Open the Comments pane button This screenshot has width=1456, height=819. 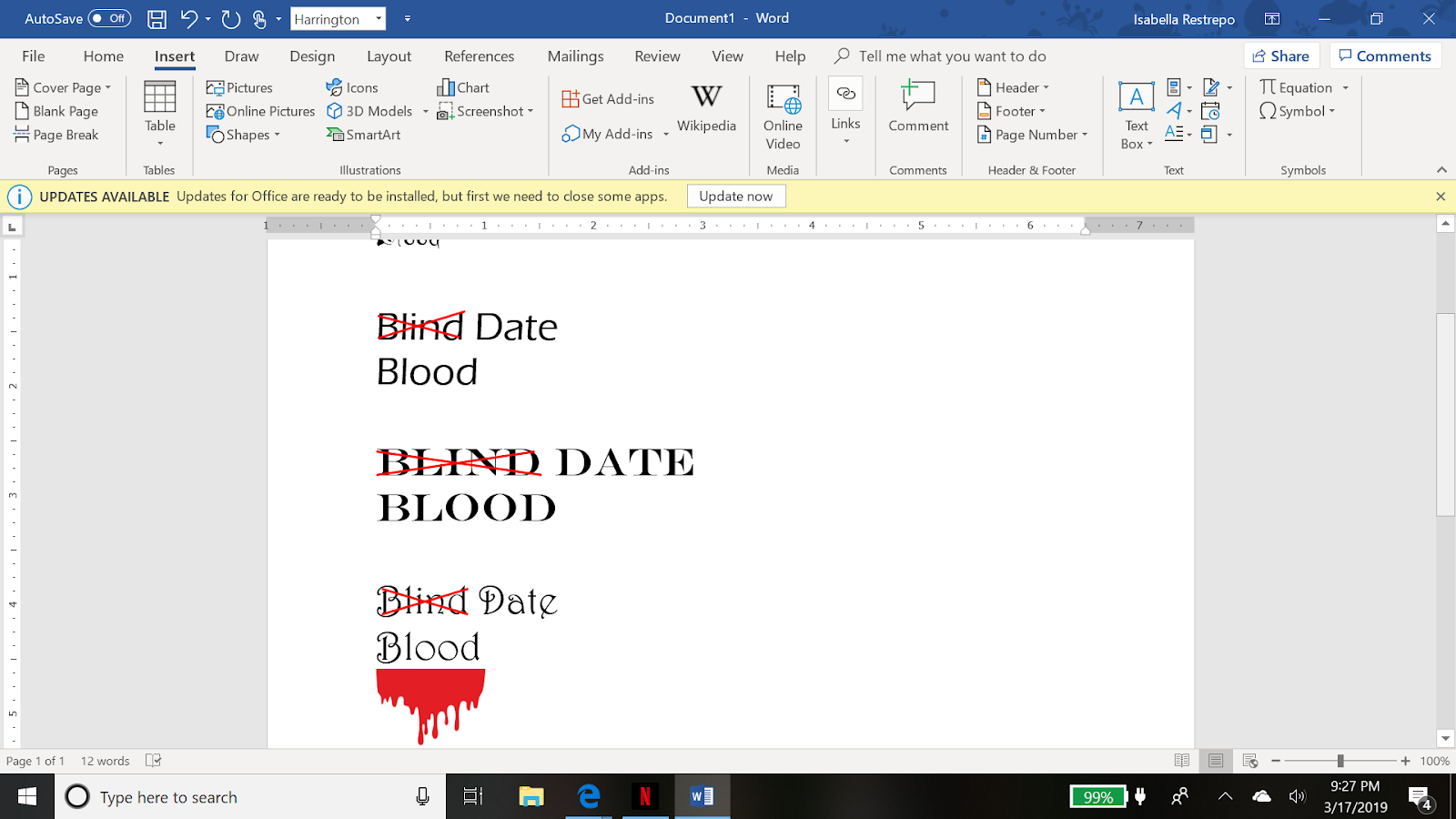[1385, 56]
